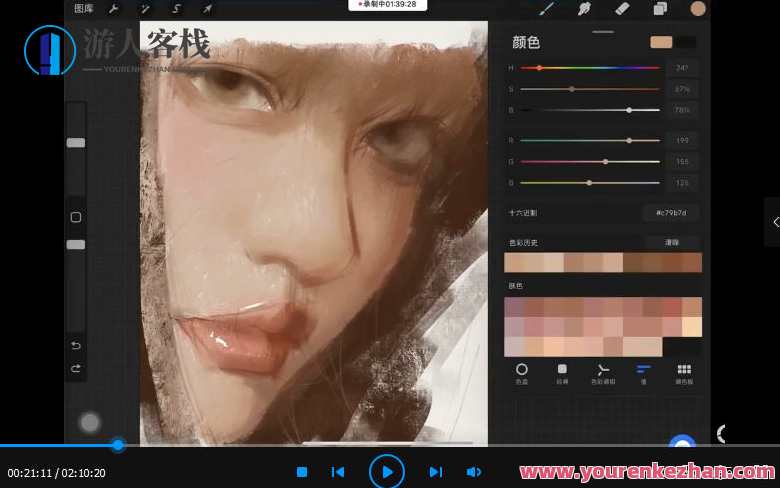The height and width of the screenshot is (488, 780).
Task: Open the Layers panel icon
Action: click(x=660, y=8)
